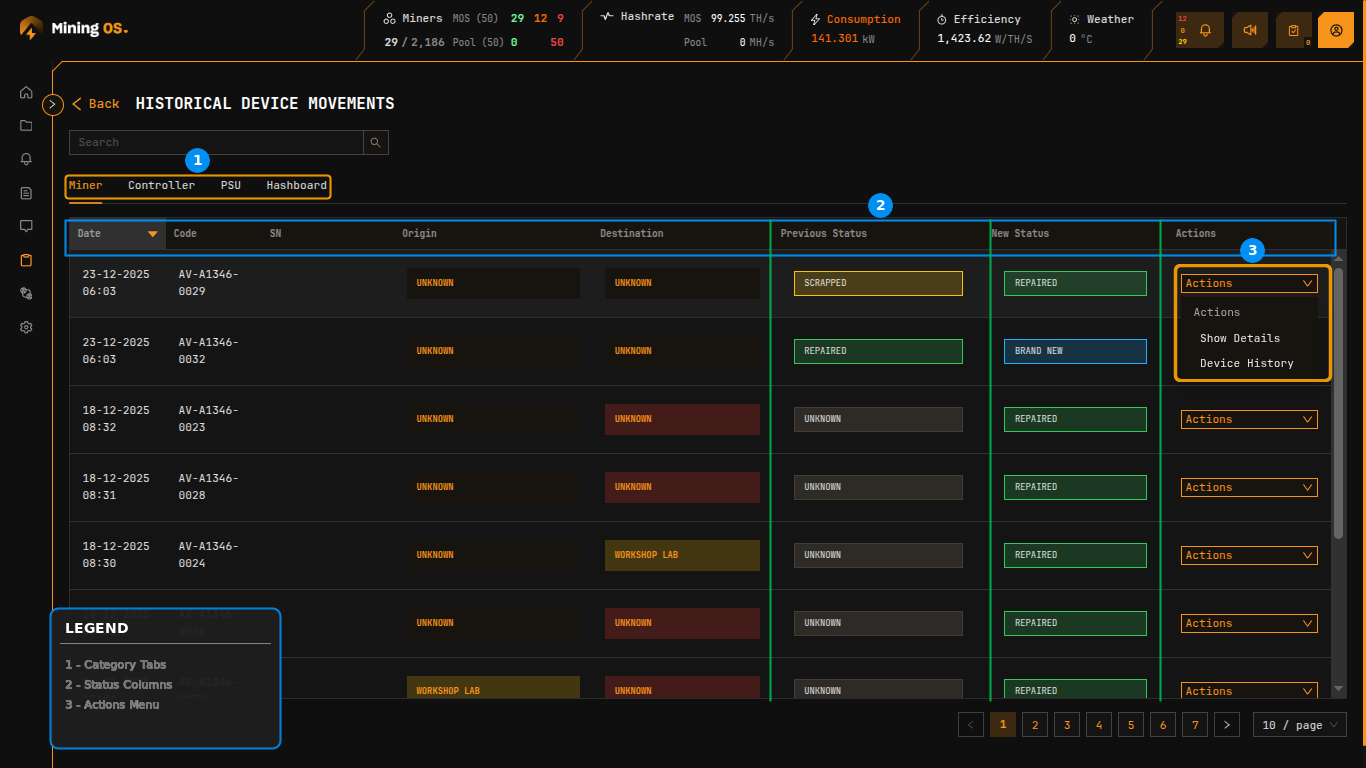Go to Home in the sidebar
Viewport: 1366px width, 768px height.
pos(26,92)
